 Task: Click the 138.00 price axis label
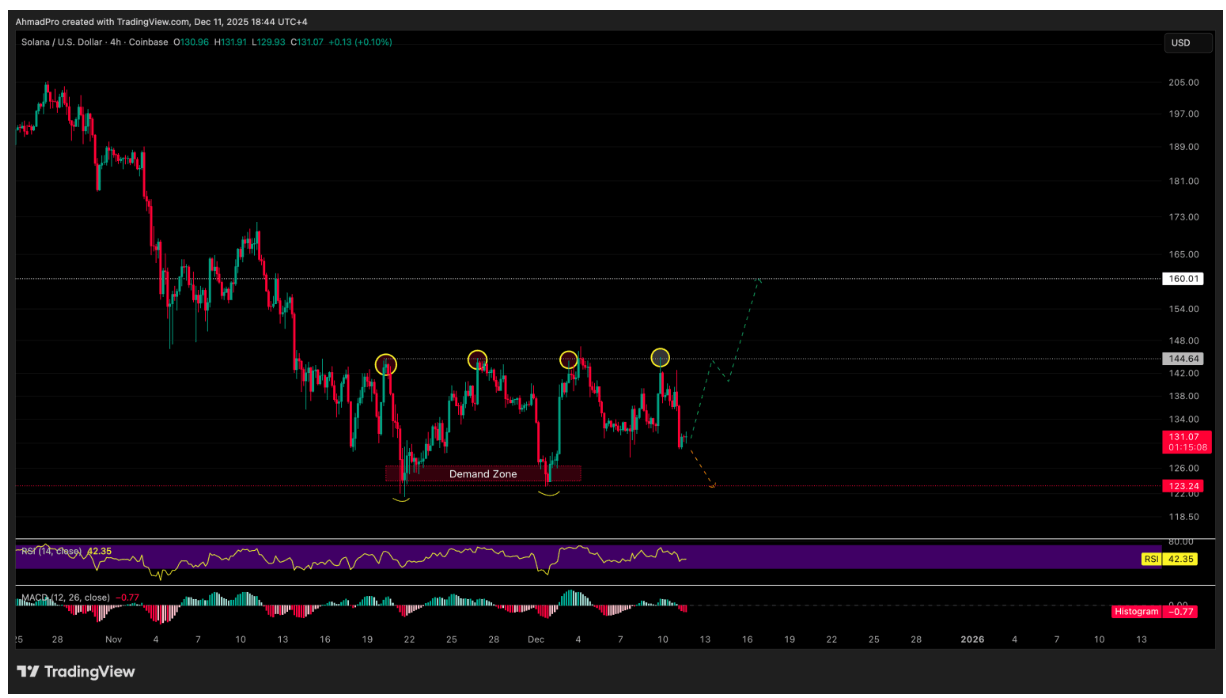pyautogui.click(x=1183, y=396)
